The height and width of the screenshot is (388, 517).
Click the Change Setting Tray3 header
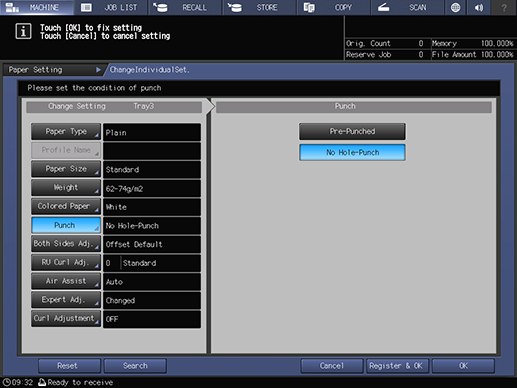(x=114, y=107)
